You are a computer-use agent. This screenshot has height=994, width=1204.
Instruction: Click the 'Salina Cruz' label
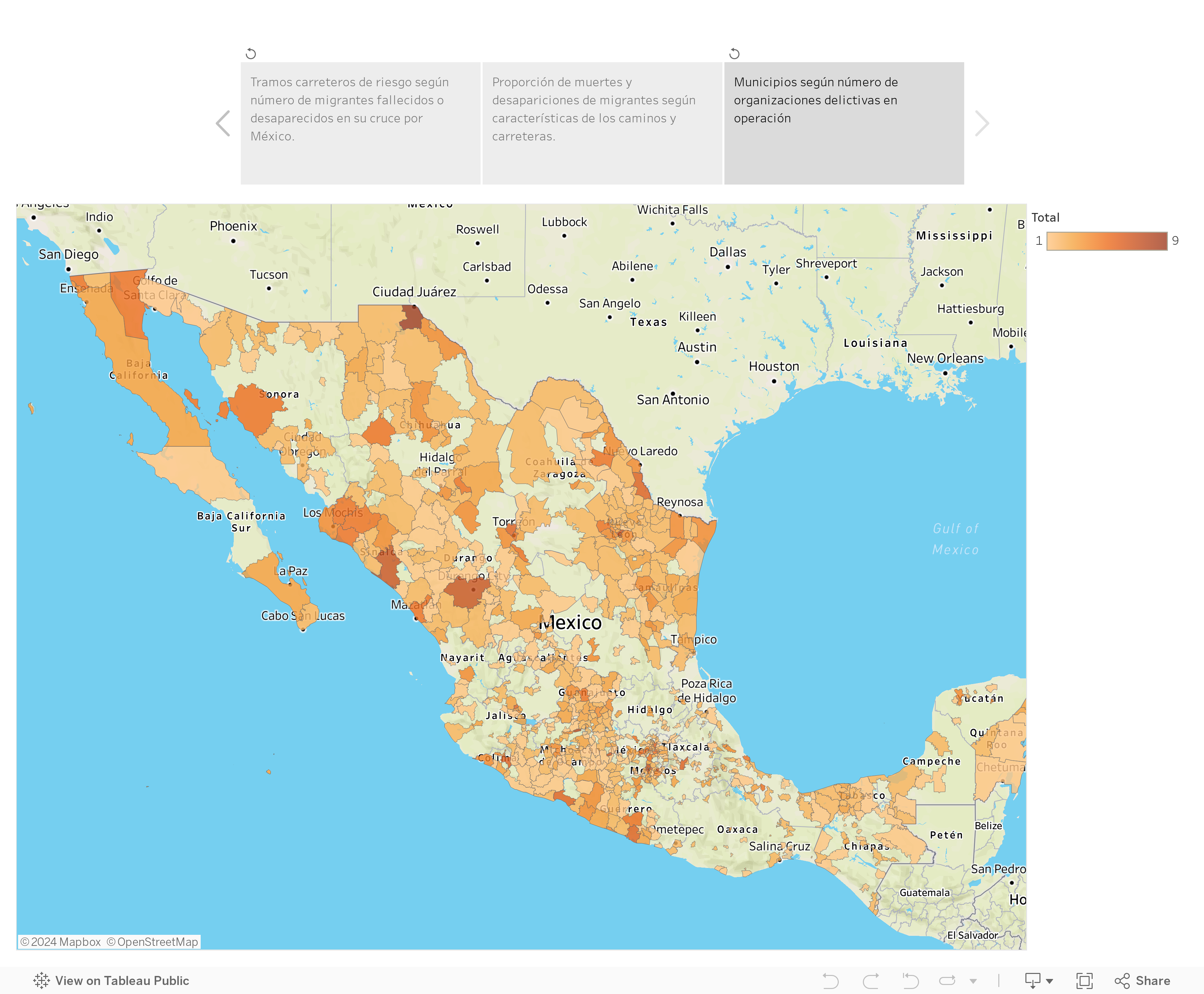coord(780,846)
